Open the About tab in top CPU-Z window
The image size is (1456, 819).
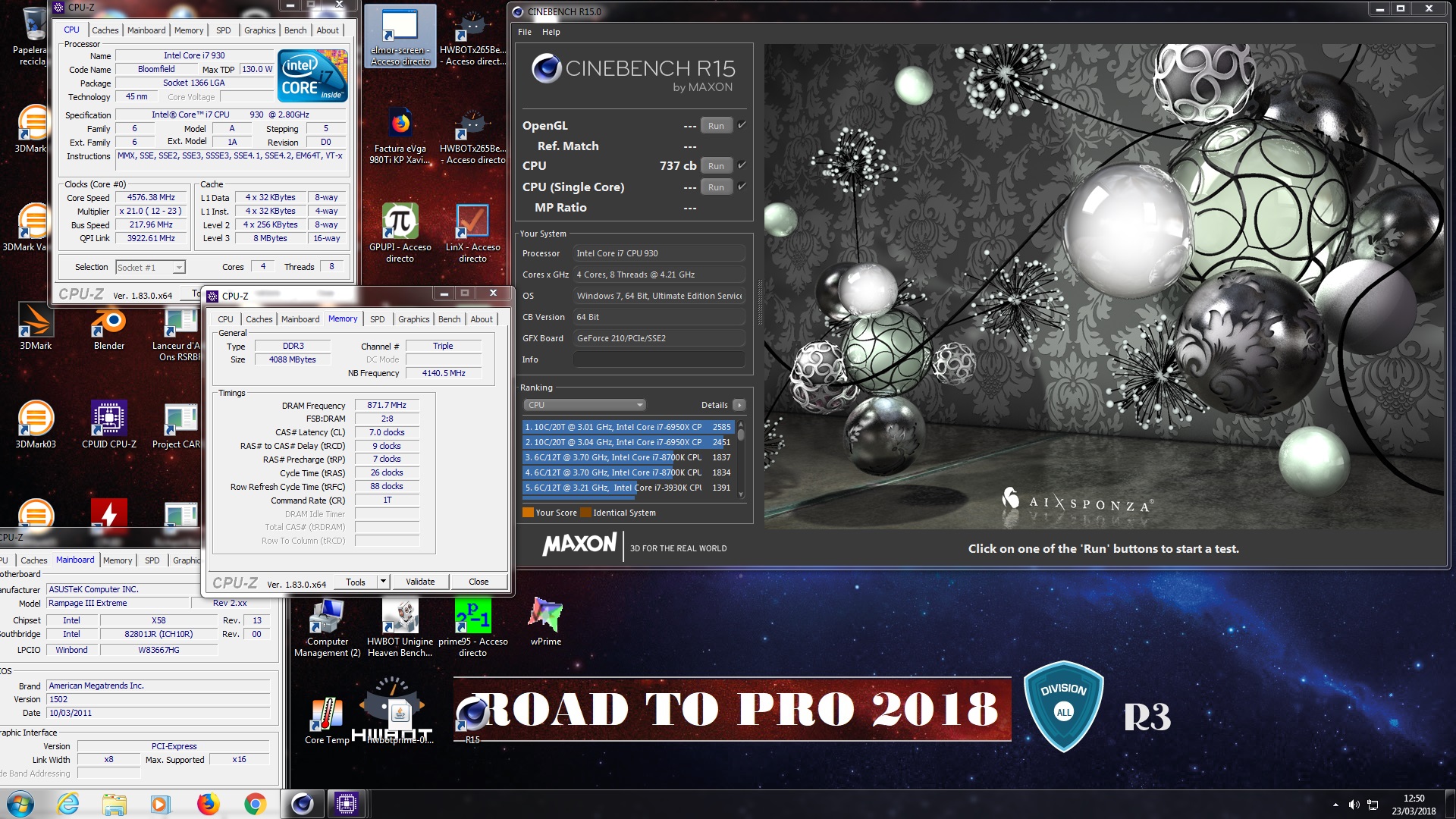click(328, 30)
